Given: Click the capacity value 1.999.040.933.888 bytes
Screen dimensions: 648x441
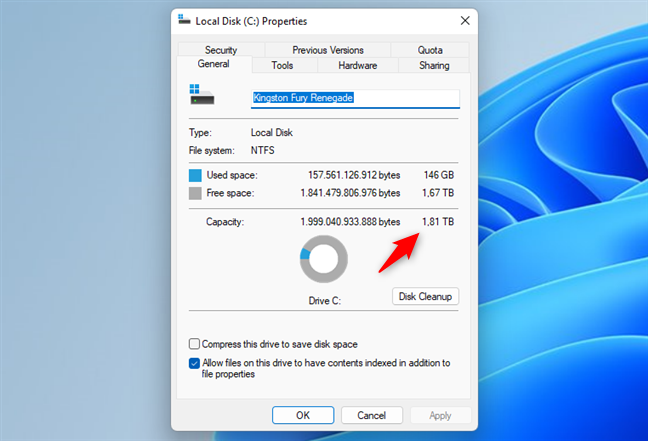Looking at the screenshot, I should point(350,222).
